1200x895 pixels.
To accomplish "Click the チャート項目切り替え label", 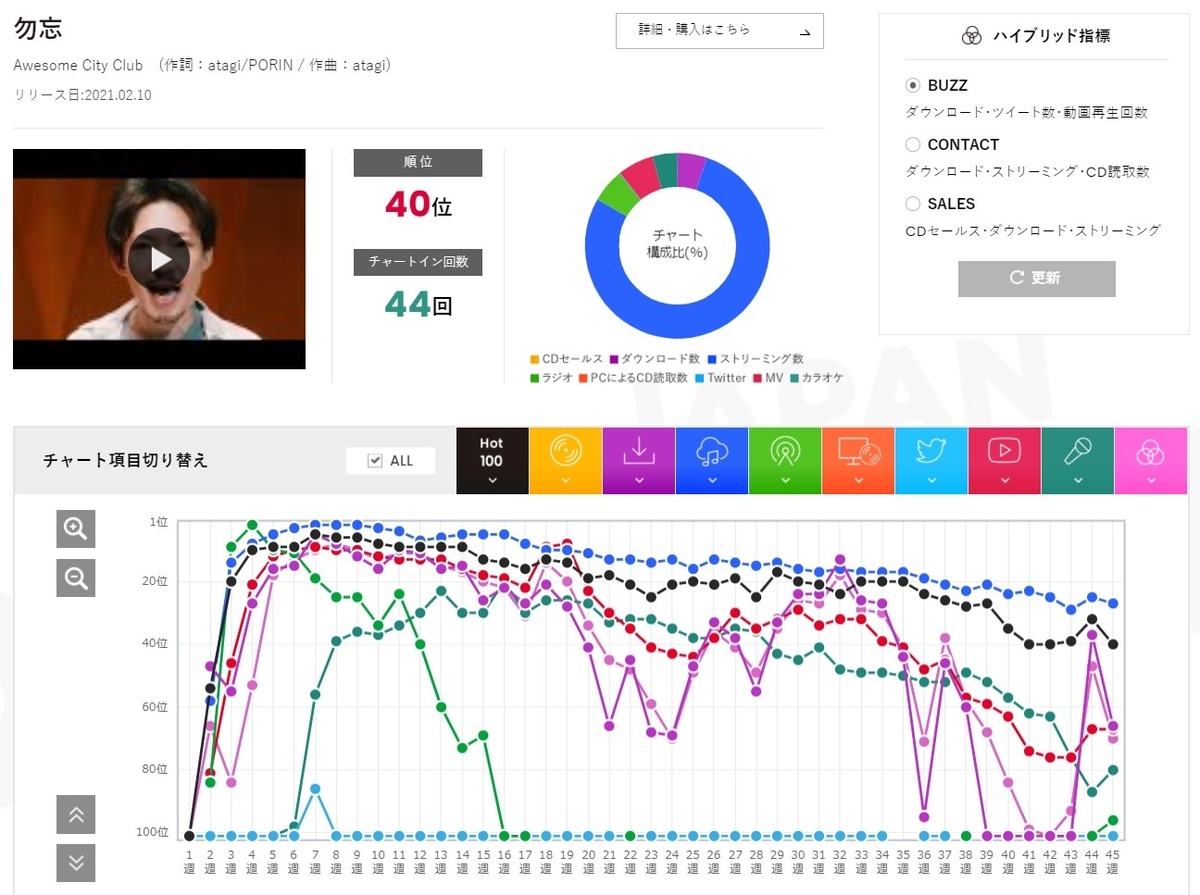I will pos(126,460).
